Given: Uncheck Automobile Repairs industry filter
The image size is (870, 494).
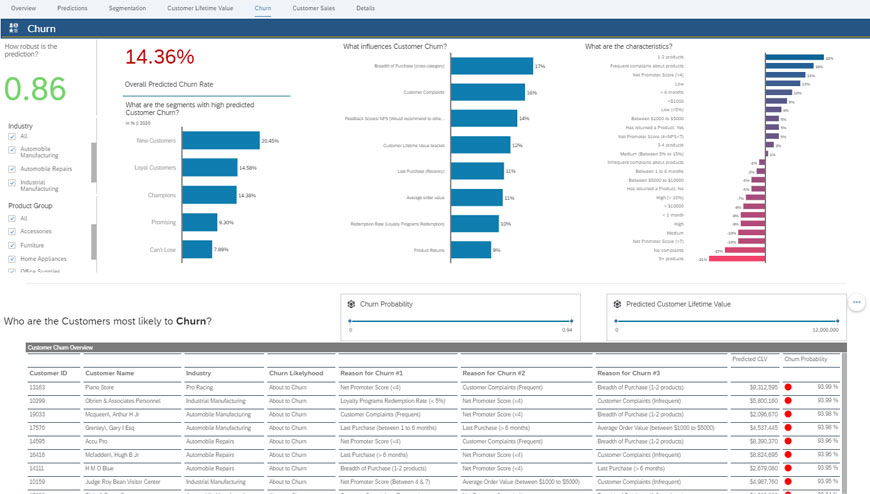Looking at the screenshot, I should 12,169.
